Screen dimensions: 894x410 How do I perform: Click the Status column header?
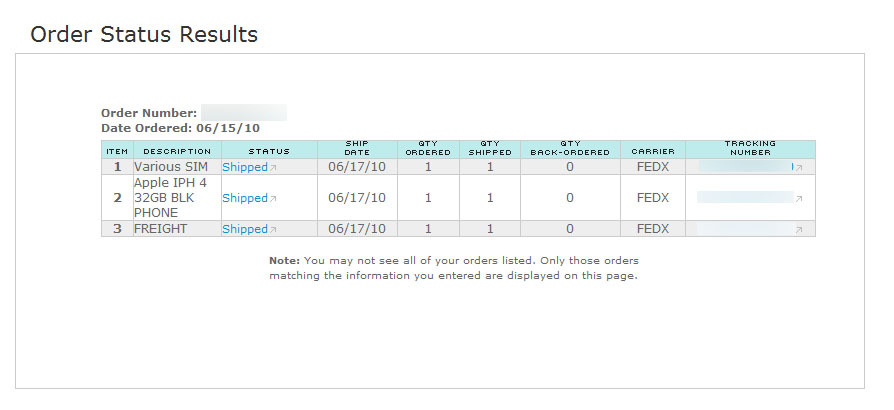click(x=269, y=152)
